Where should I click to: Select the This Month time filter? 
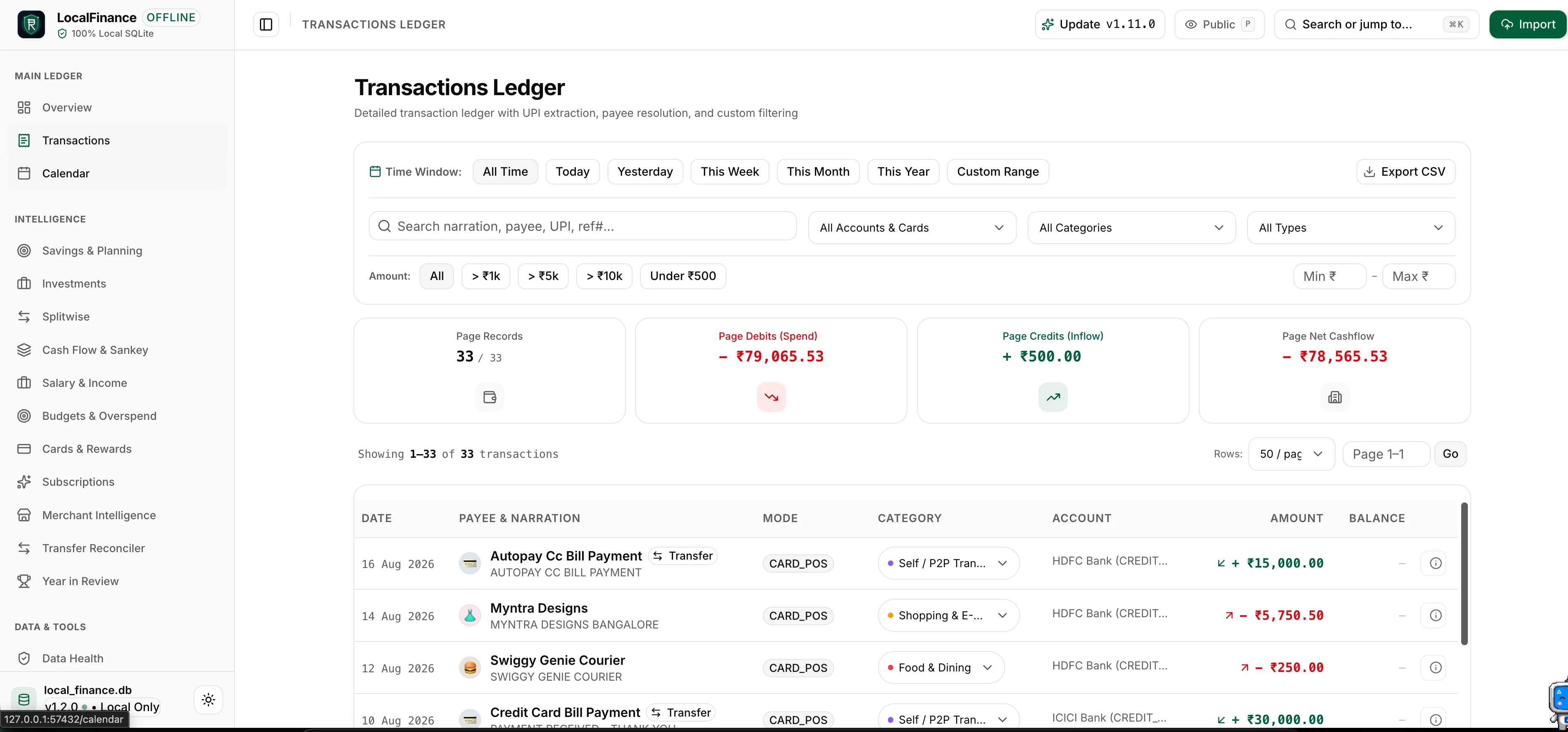point(818,172)
